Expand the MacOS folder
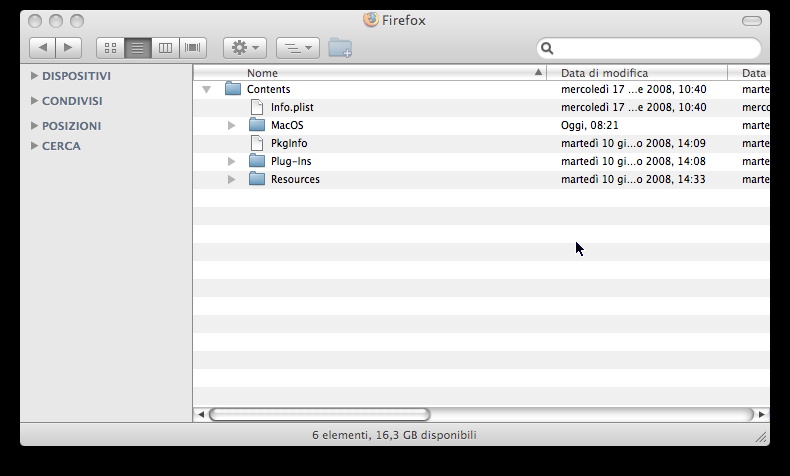The image size is (790, 476). tap(231, 125)
